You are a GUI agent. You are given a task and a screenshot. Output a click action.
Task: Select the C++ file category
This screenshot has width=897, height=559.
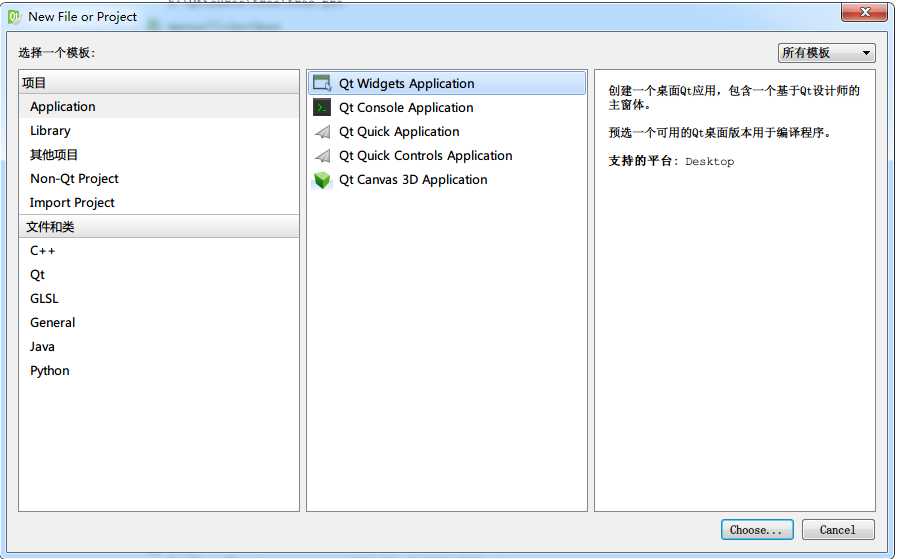tap(159, 251)
